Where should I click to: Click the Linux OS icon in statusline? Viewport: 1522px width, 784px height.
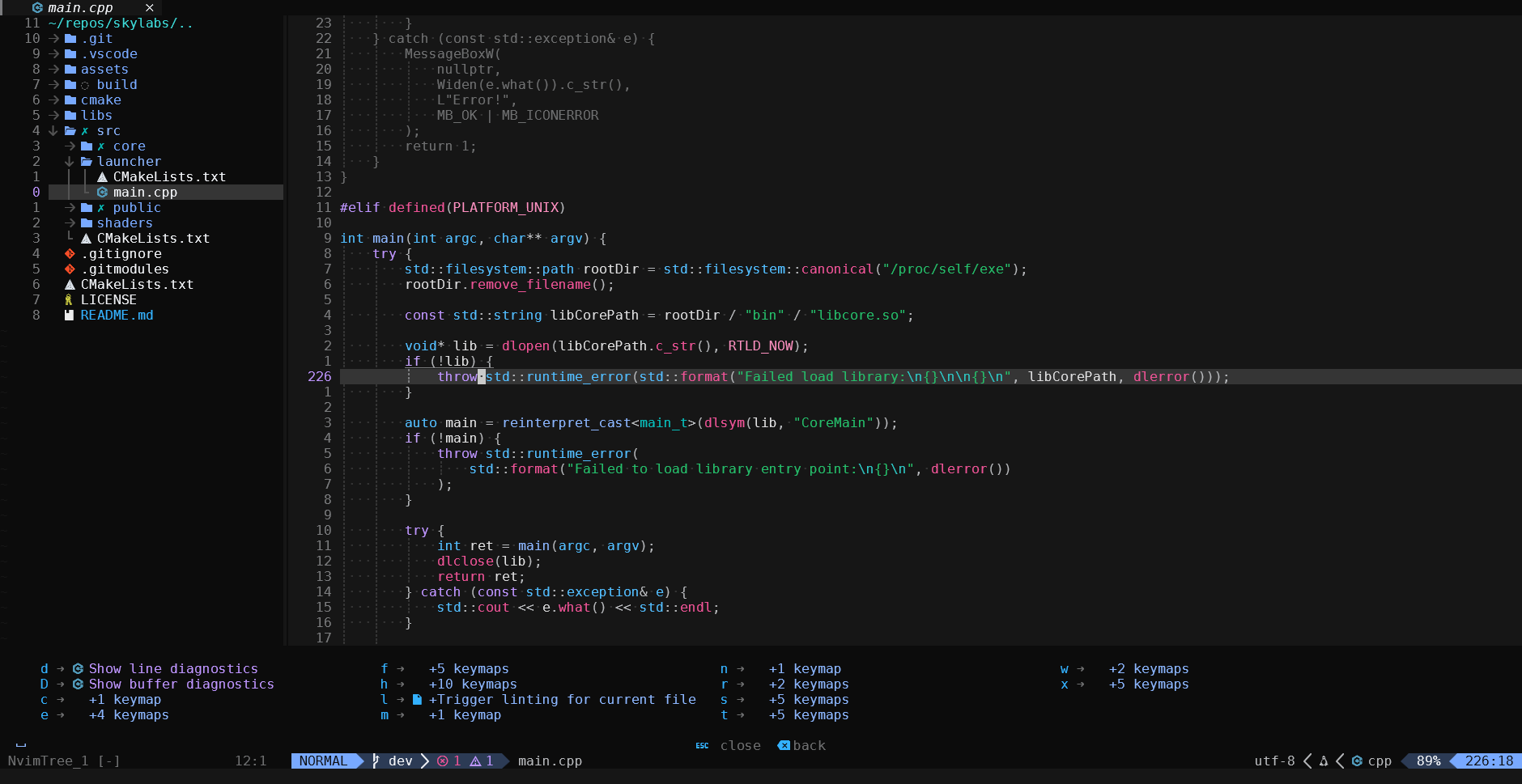tap(1324, 761)
